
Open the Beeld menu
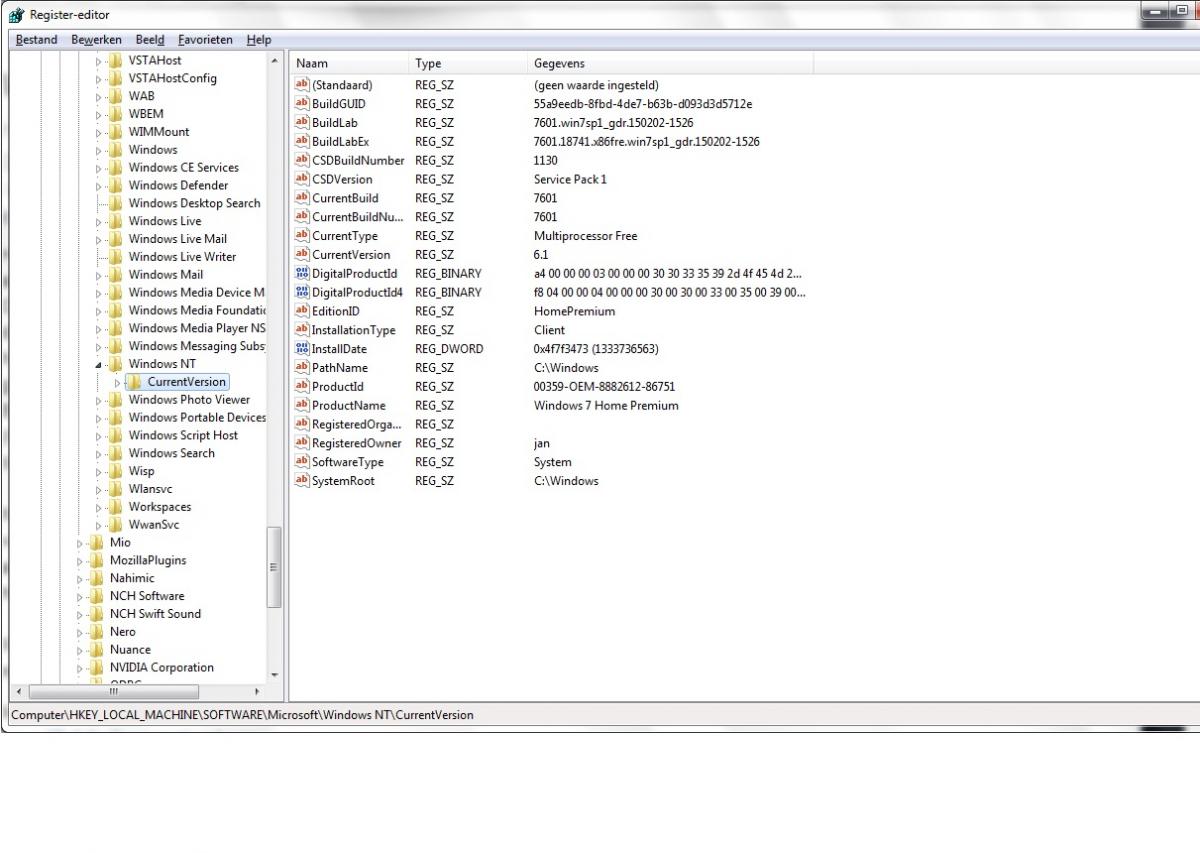point(150,40)
